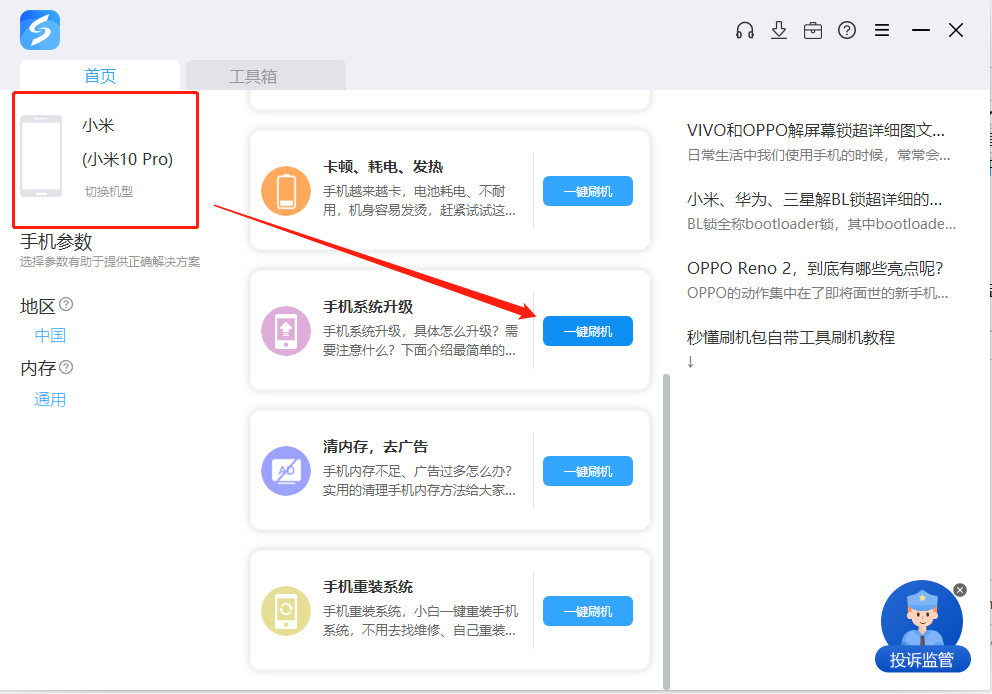
Task: Click 切换机型 to change phone model
Action: click(x=109, y=191)
